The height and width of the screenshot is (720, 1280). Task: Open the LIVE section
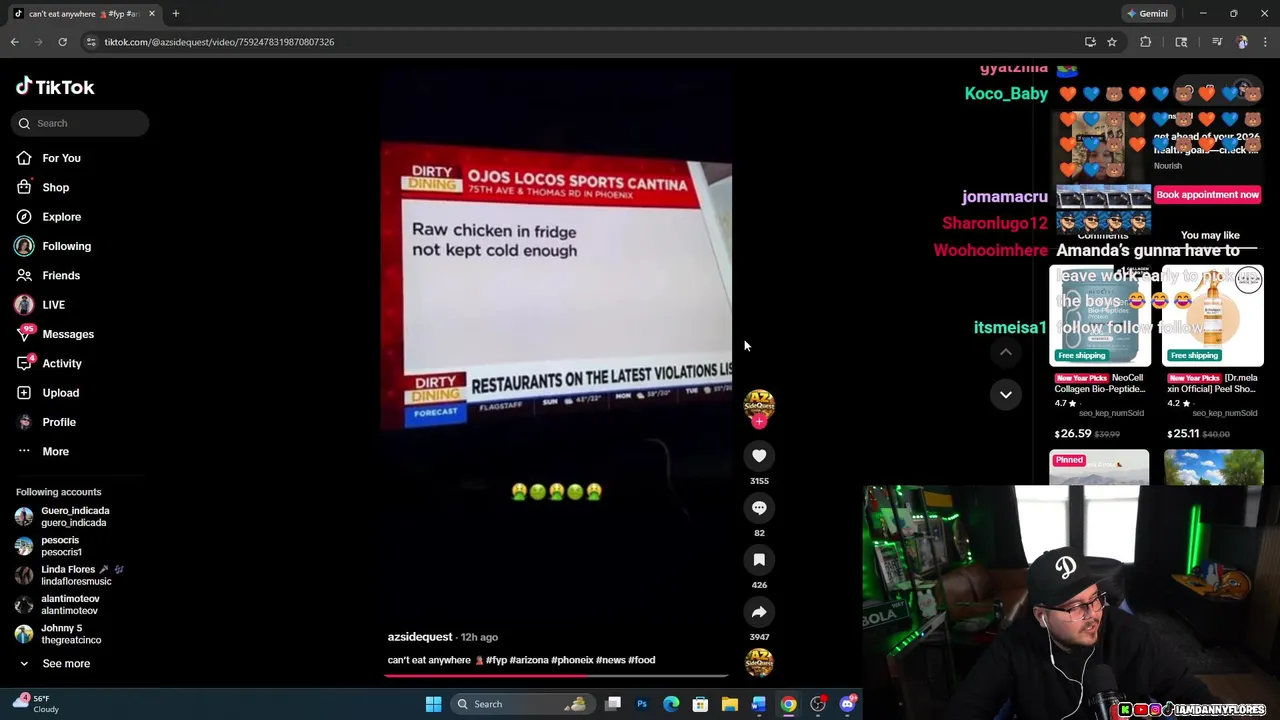point(53,305)
